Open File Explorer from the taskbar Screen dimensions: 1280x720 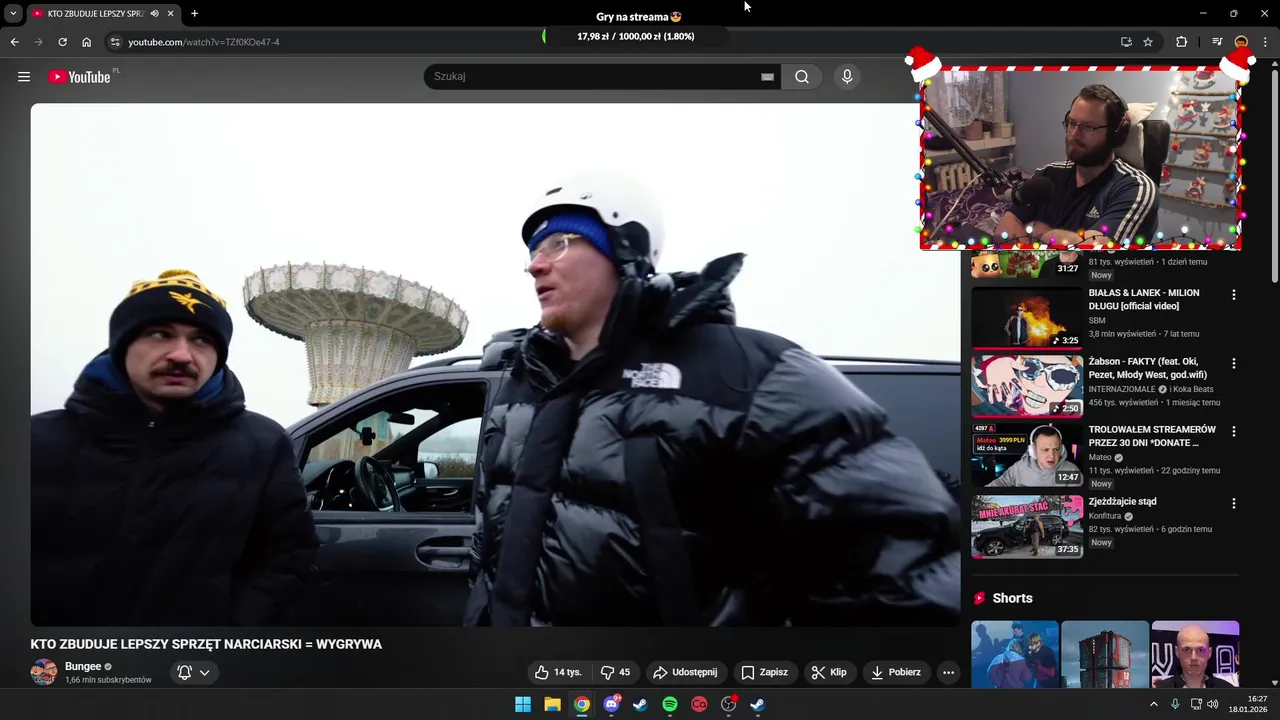pos(552,704)
